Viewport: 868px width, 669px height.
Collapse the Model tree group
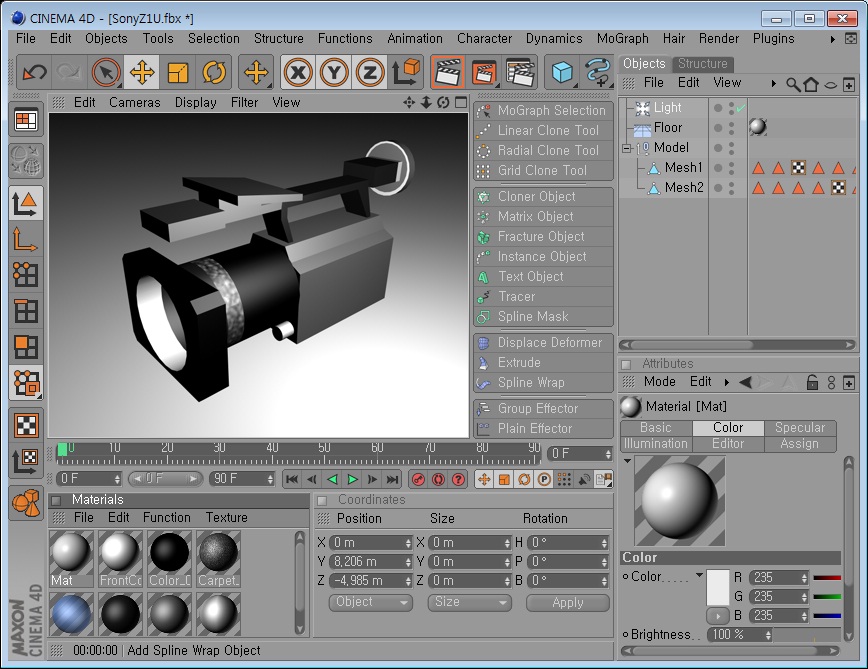pyautogui.click(x=626, y=148)
